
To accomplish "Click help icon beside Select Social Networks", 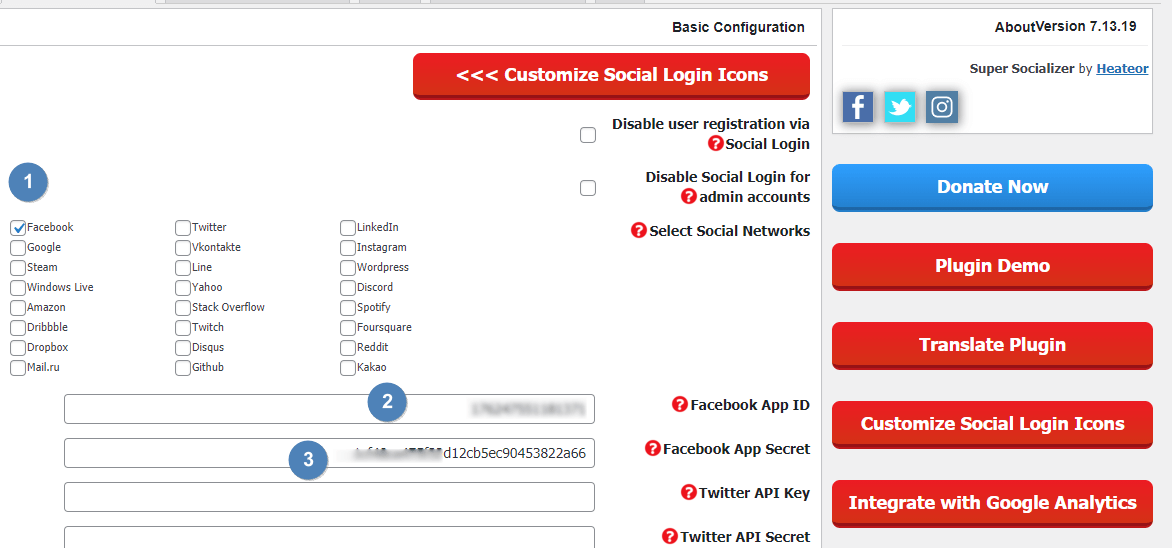I will point(639,230).
